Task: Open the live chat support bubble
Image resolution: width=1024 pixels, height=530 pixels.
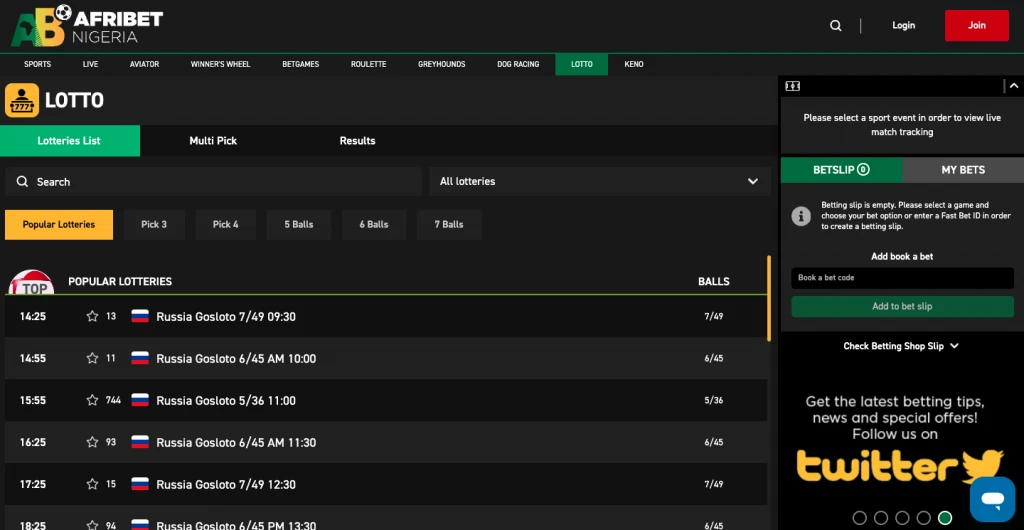Action: pos(992,498)
